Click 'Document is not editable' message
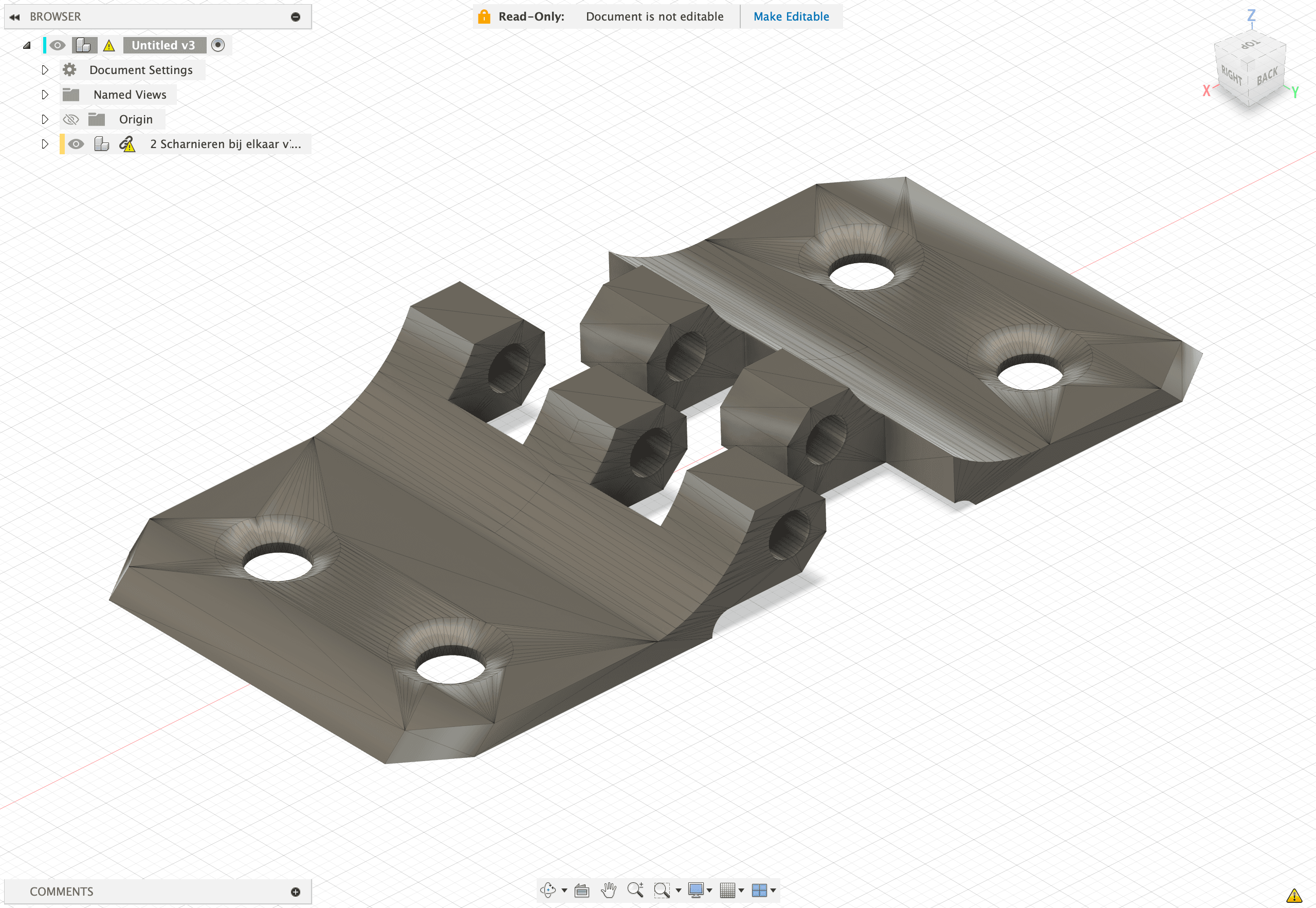The width and height of the screenshot is (1316, 908). (654, 16)
